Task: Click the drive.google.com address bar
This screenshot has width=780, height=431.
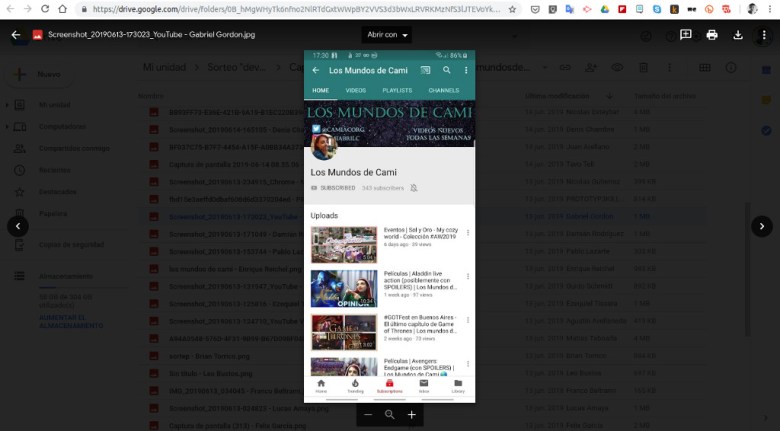Action: [x=300, y=9]
